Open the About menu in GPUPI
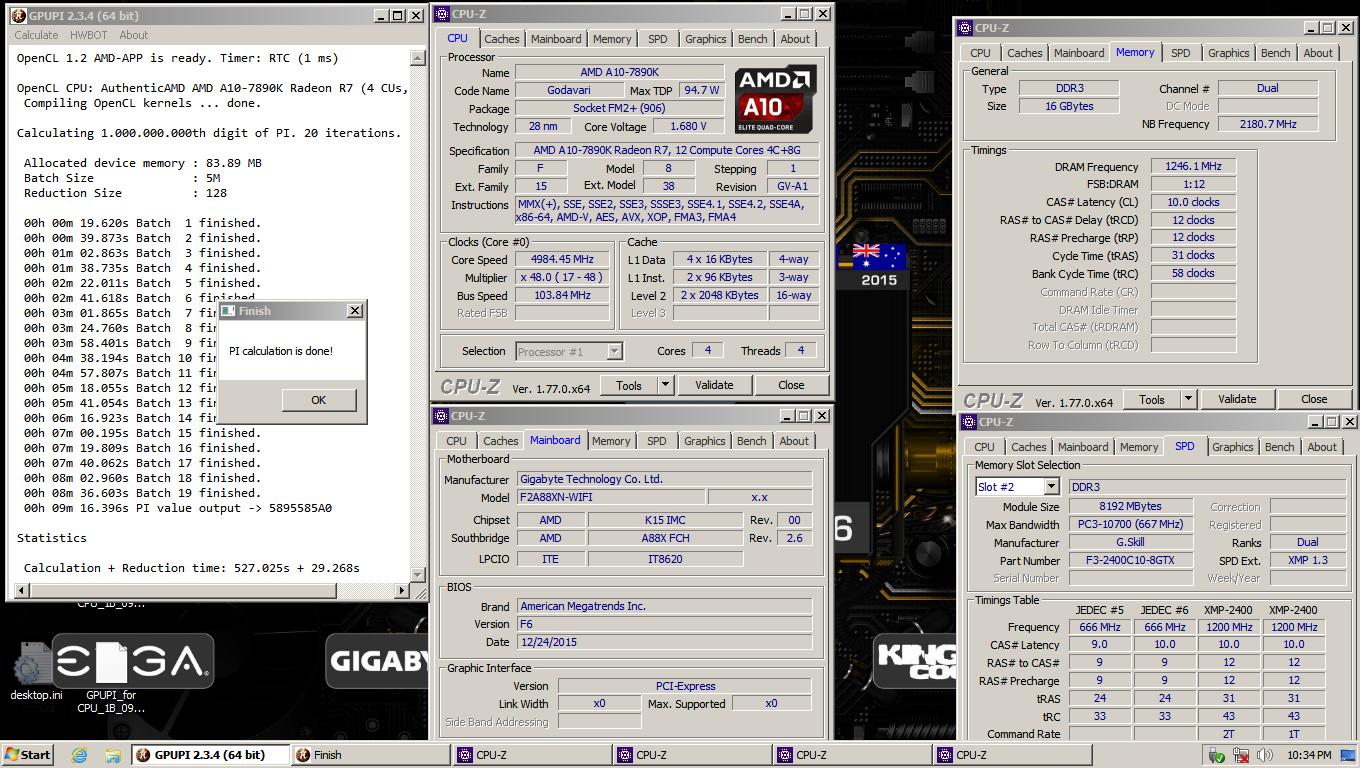The height and width of the screenshot is (768, 1360). [133, 35]
